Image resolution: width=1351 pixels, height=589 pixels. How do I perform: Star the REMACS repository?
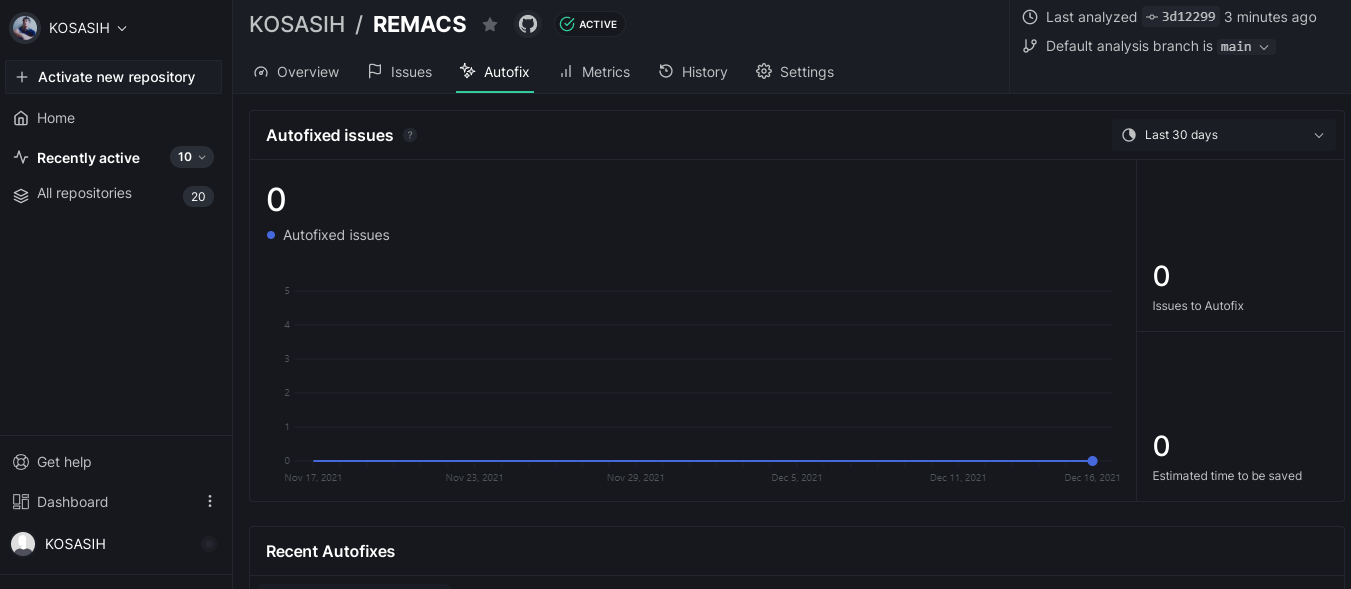[490, 24]
